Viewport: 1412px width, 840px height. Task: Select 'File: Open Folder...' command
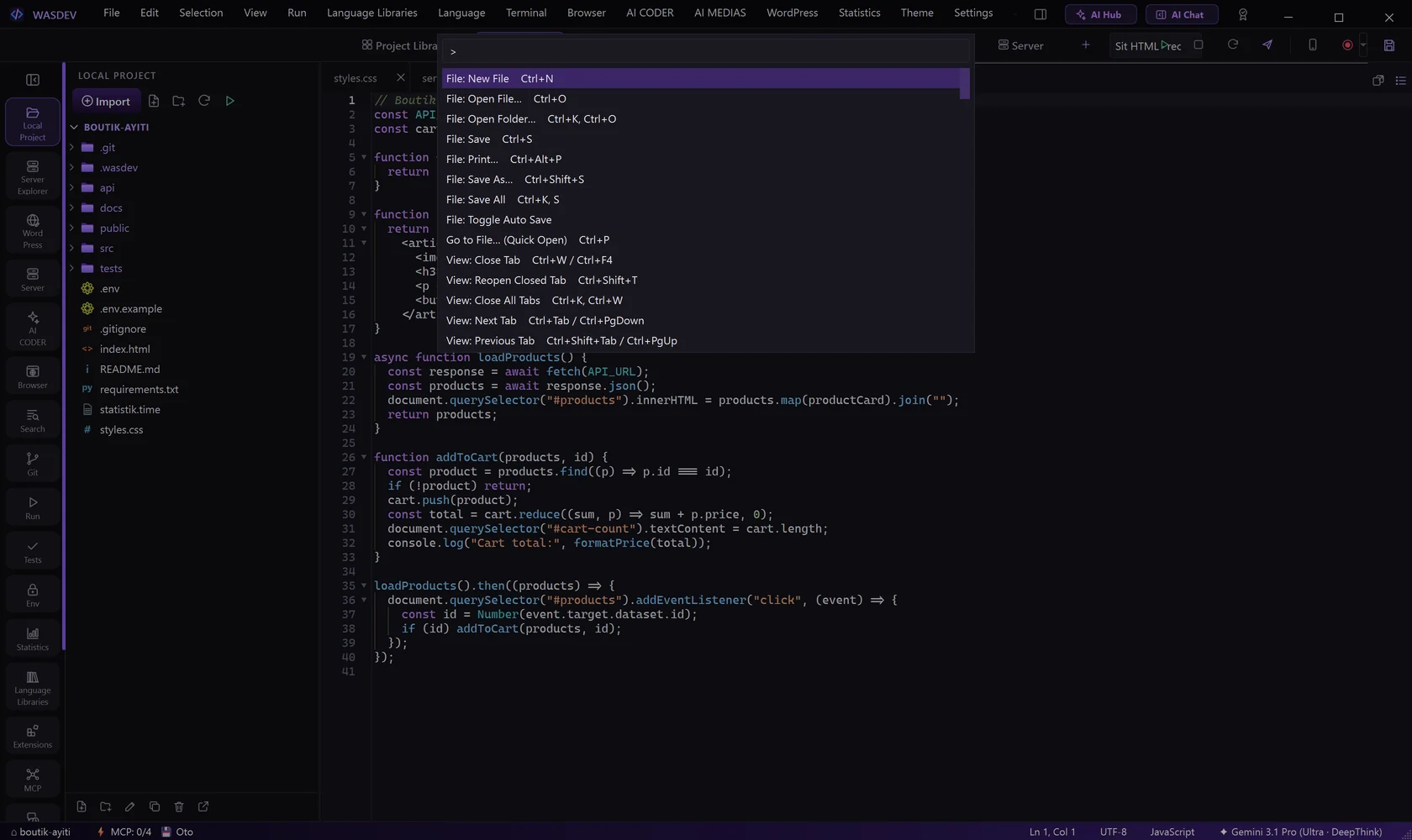coord(700,118)
